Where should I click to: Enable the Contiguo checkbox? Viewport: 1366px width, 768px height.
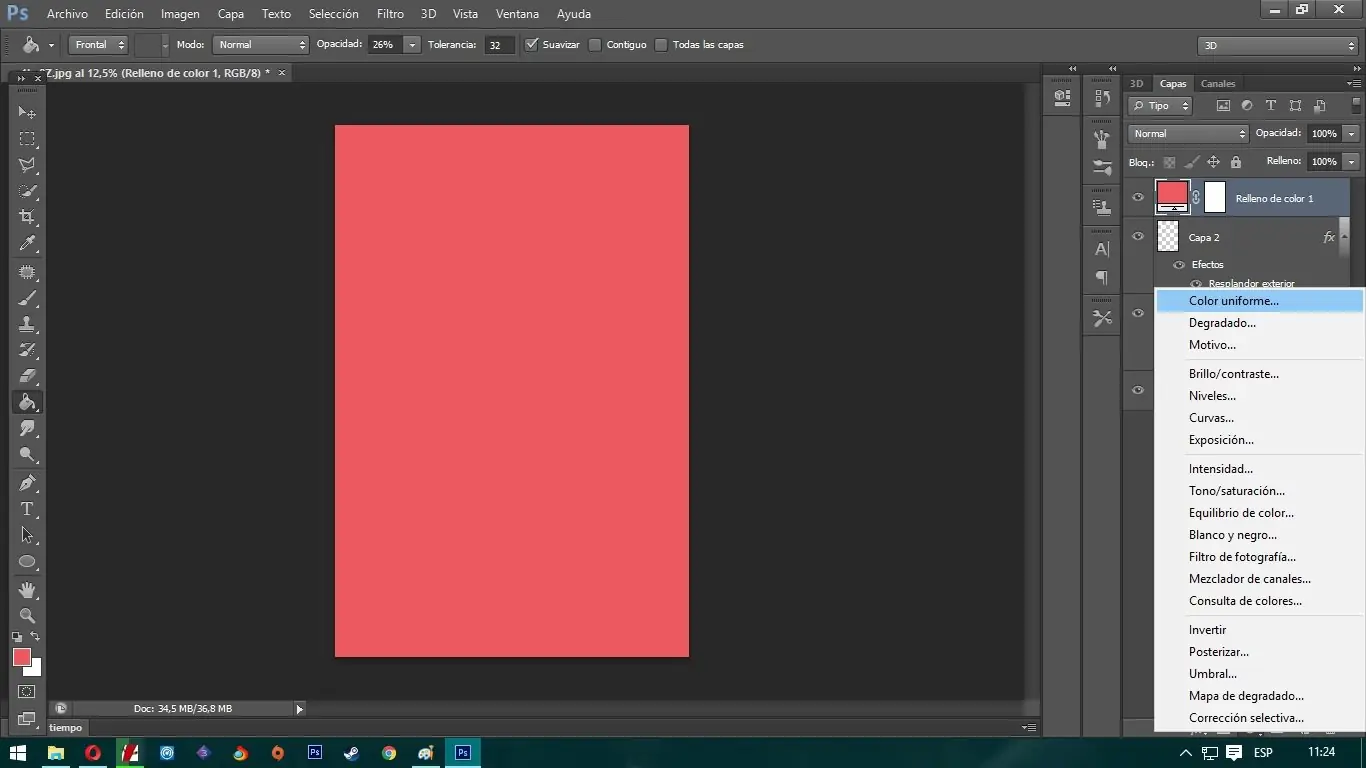(596, 44)
